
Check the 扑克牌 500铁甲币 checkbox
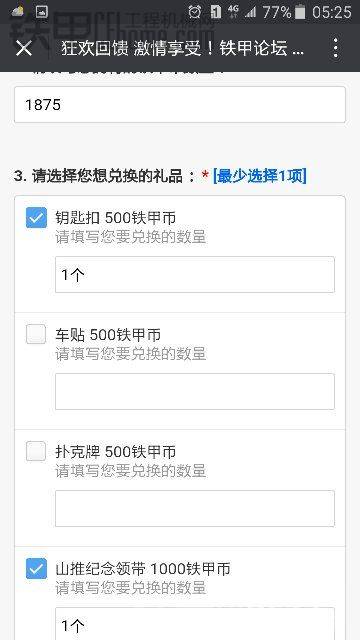(36, 451)
